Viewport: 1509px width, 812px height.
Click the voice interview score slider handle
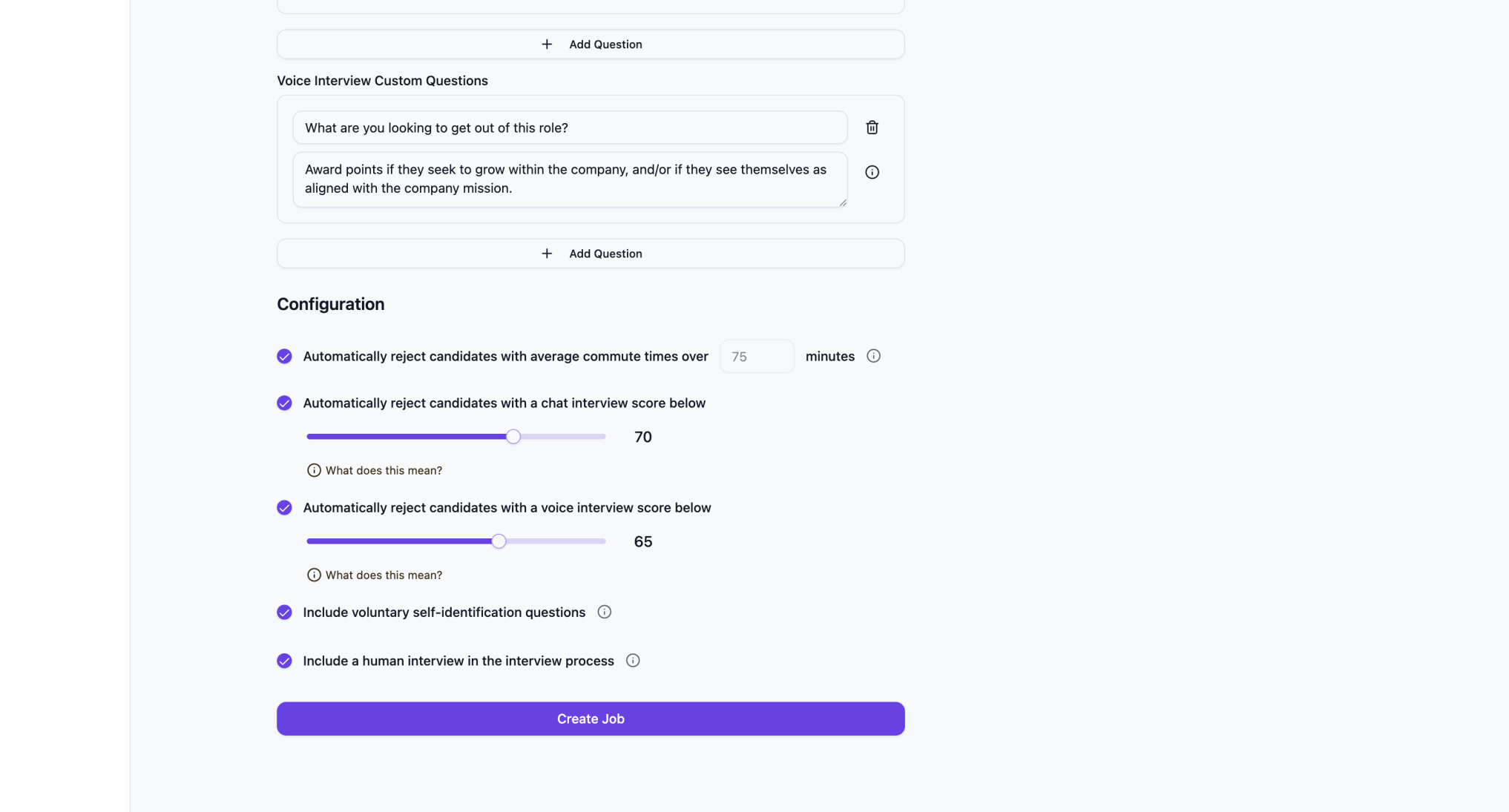pyautogui.click(x=499, y=541)
